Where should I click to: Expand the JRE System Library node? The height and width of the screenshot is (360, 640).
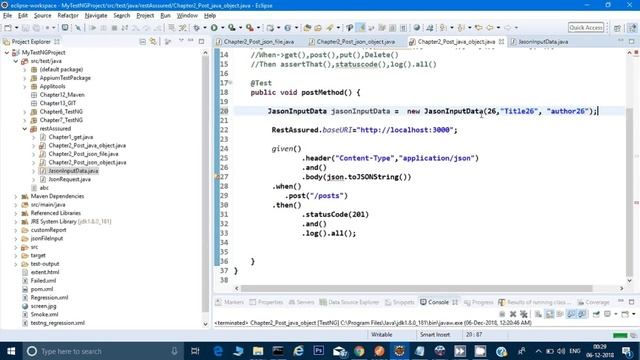tap(16, 222)
